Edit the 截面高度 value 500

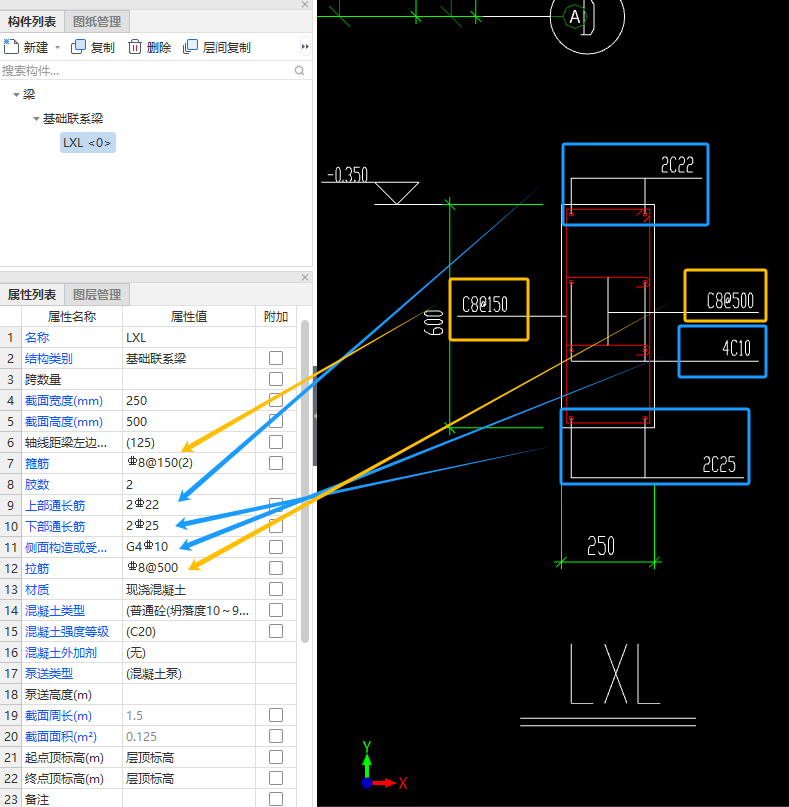(x=189, y=422)
